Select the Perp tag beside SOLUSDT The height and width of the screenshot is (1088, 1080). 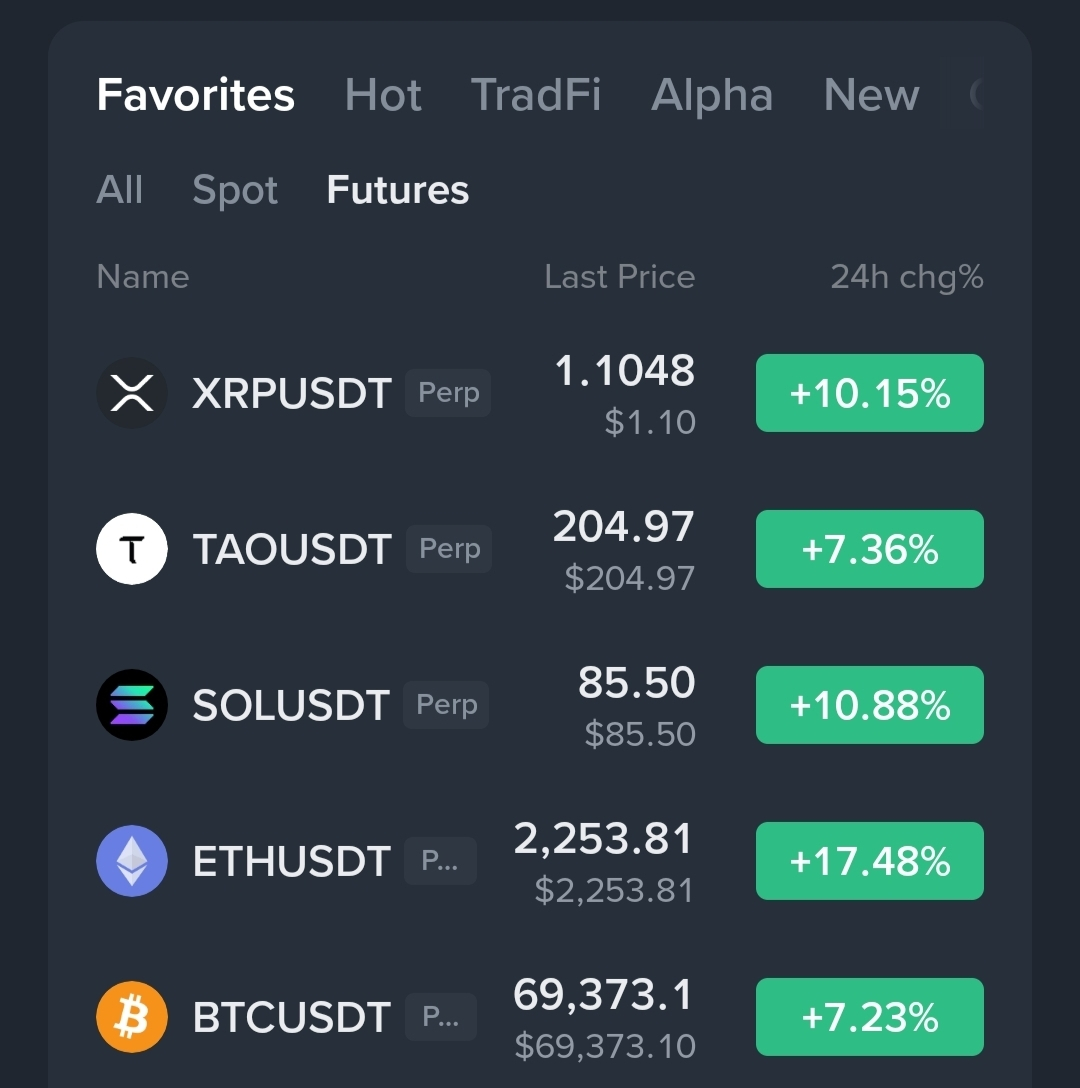(446, 705)
